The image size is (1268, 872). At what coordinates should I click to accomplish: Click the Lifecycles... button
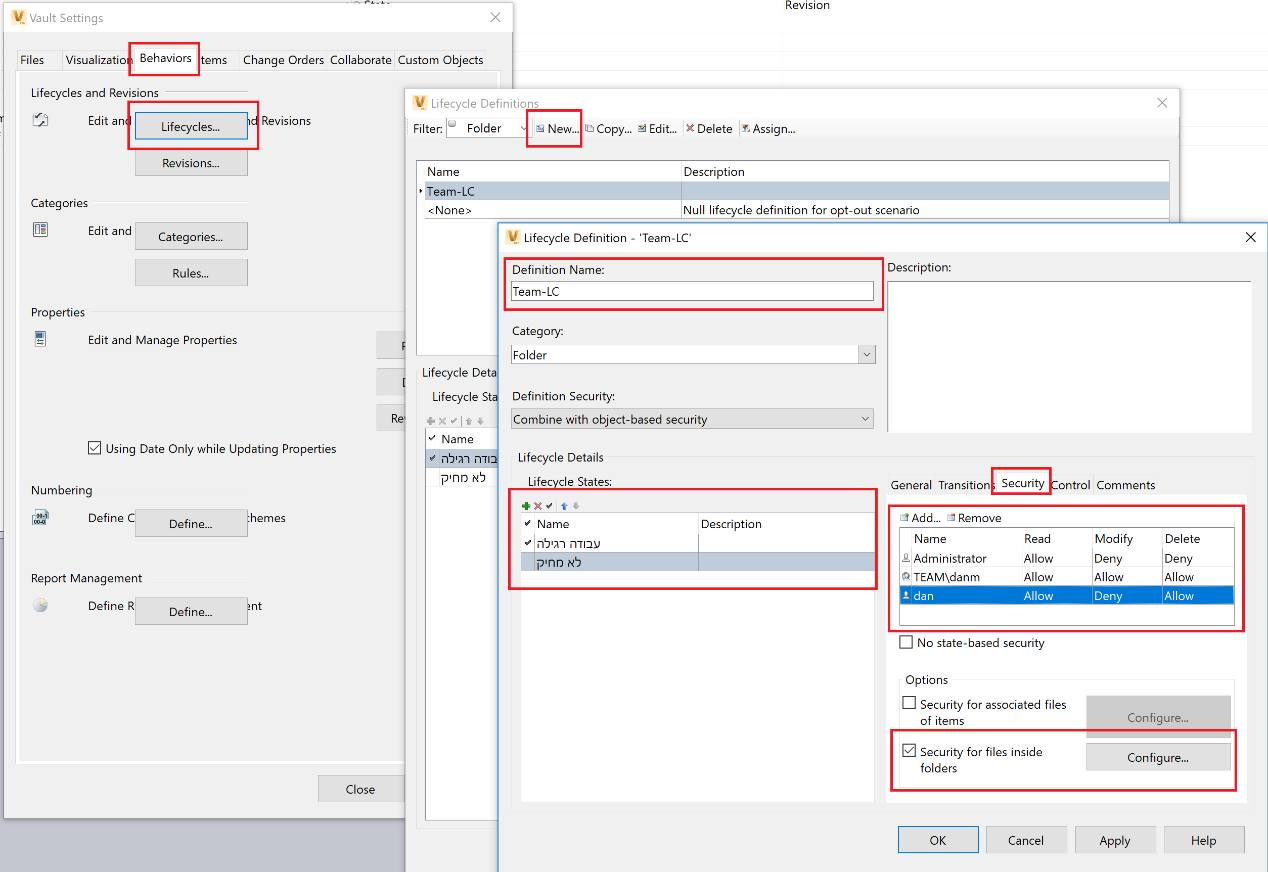point(191,127)
